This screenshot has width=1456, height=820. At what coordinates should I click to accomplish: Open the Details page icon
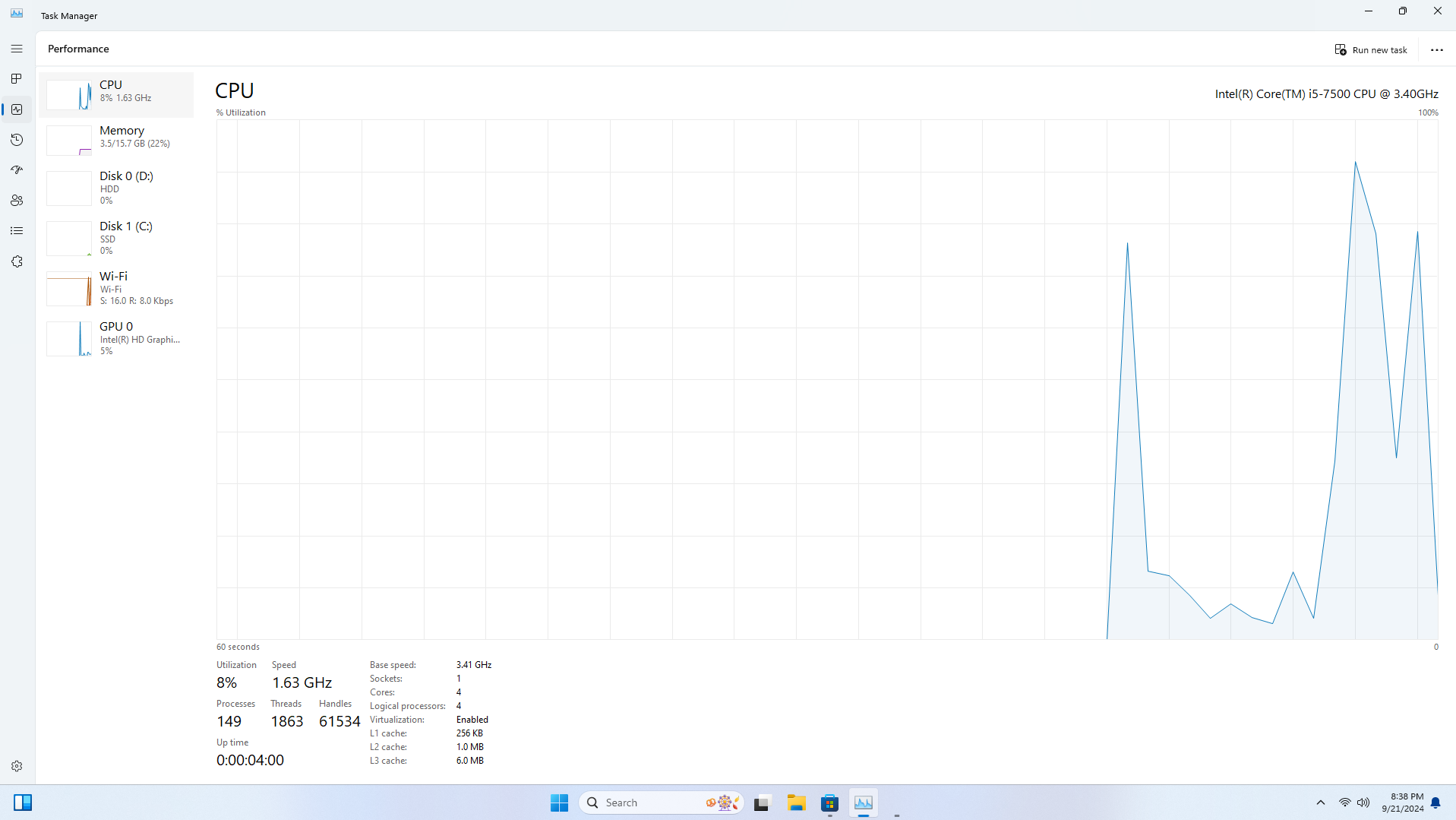tap(17, 231)
